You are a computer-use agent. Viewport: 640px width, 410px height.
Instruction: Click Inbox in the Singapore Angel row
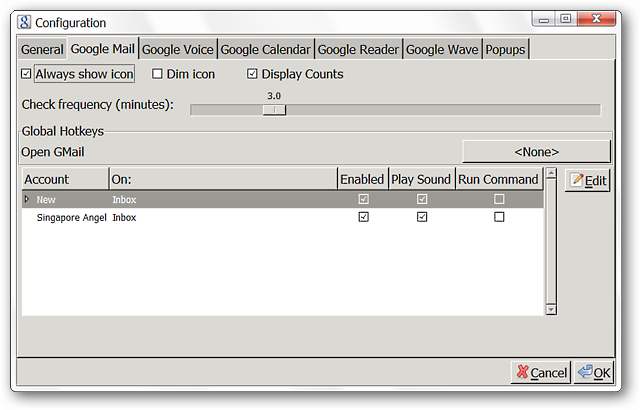click(x=124, y=217)
